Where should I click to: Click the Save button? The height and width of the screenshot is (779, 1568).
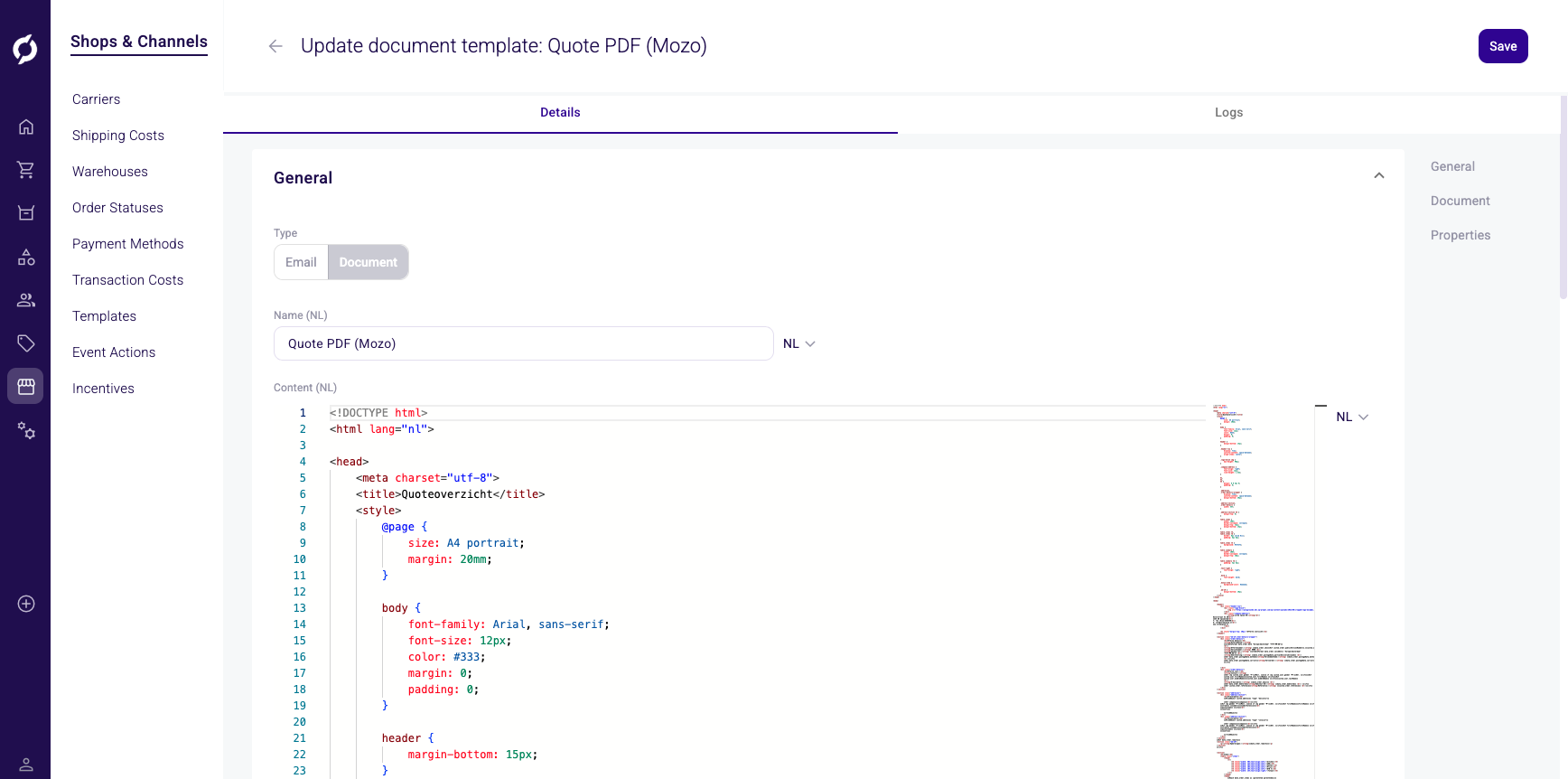1503,46
